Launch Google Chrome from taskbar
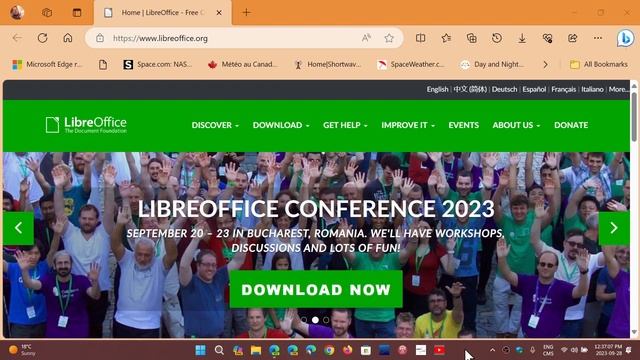640x360 pixels. tap(329, 350)
